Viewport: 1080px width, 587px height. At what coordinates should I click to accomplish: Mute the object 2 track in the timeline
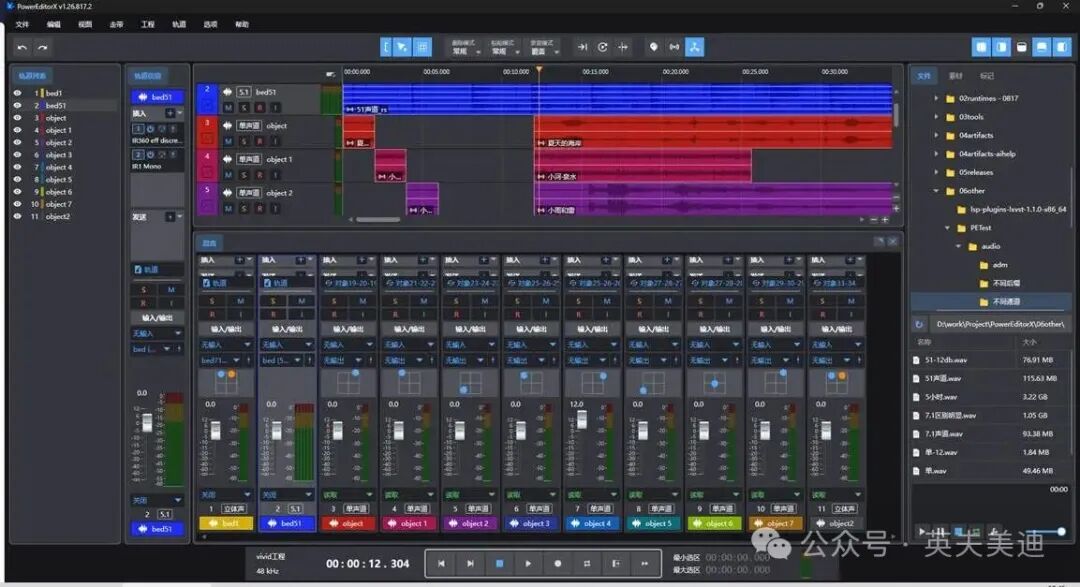228,208
